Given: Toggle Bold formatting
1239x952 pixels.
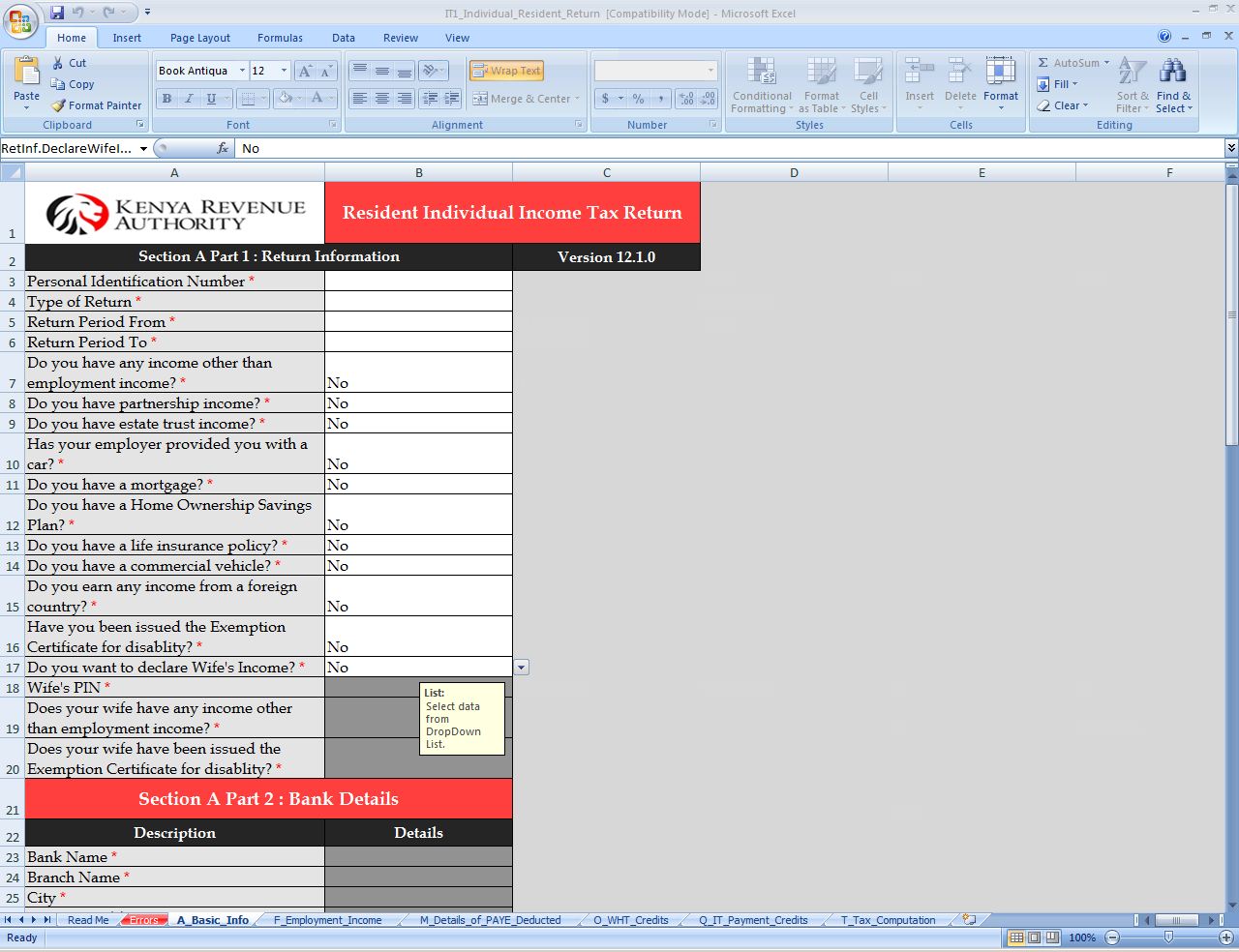Looking at the screenshot, I should pos(166,99).
